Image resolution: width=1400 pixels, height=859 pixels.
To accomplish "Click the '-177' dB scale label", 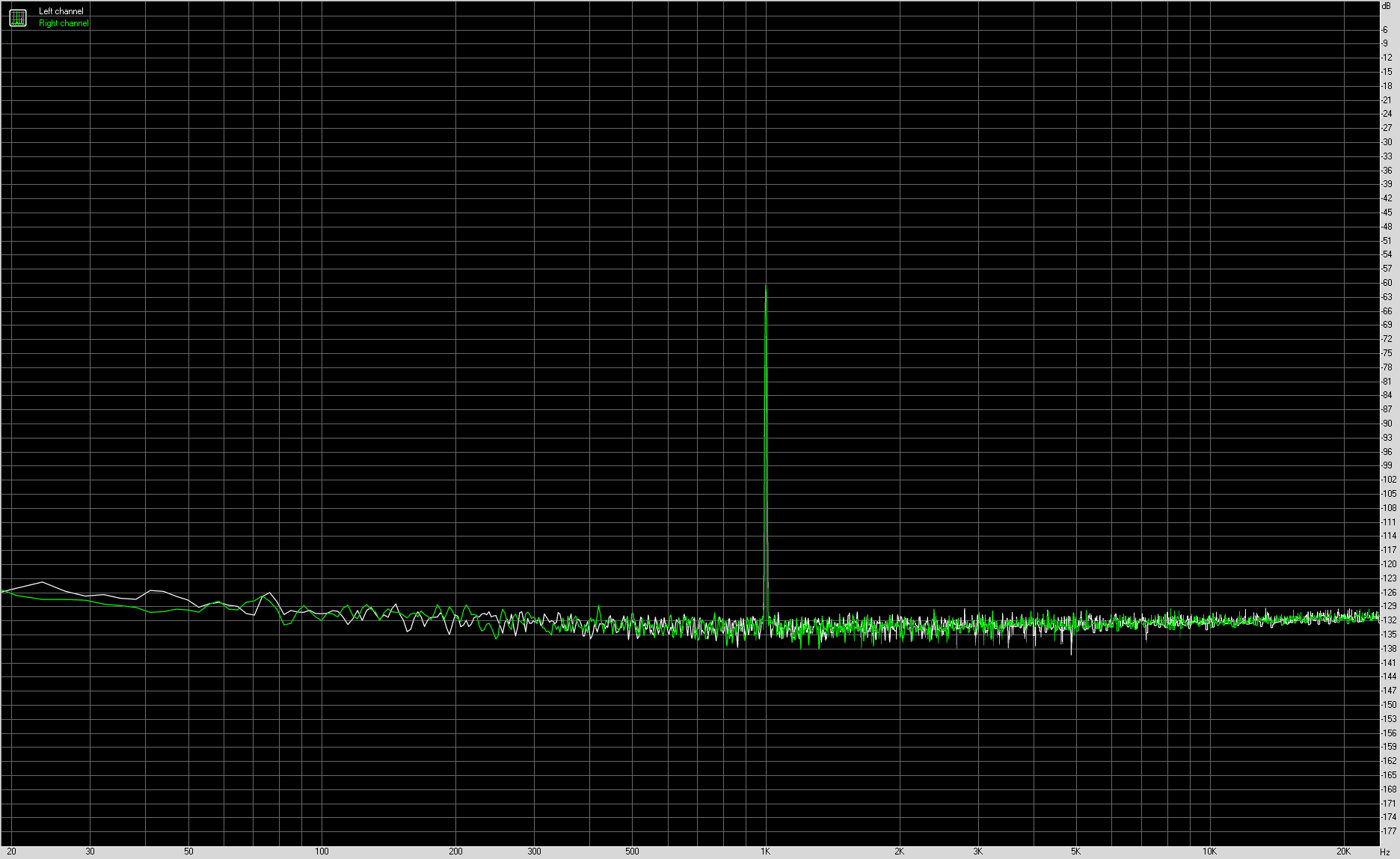I will 1388,831.
